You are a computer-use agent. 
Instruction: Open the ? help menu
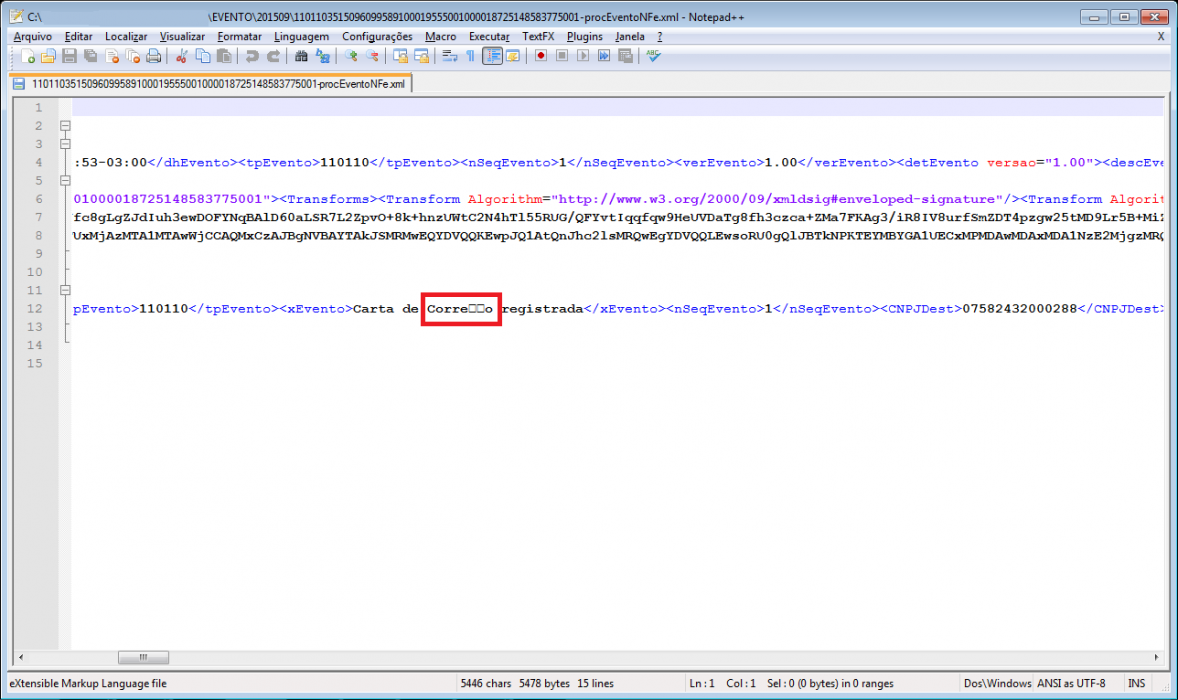[x=660, y=37]
